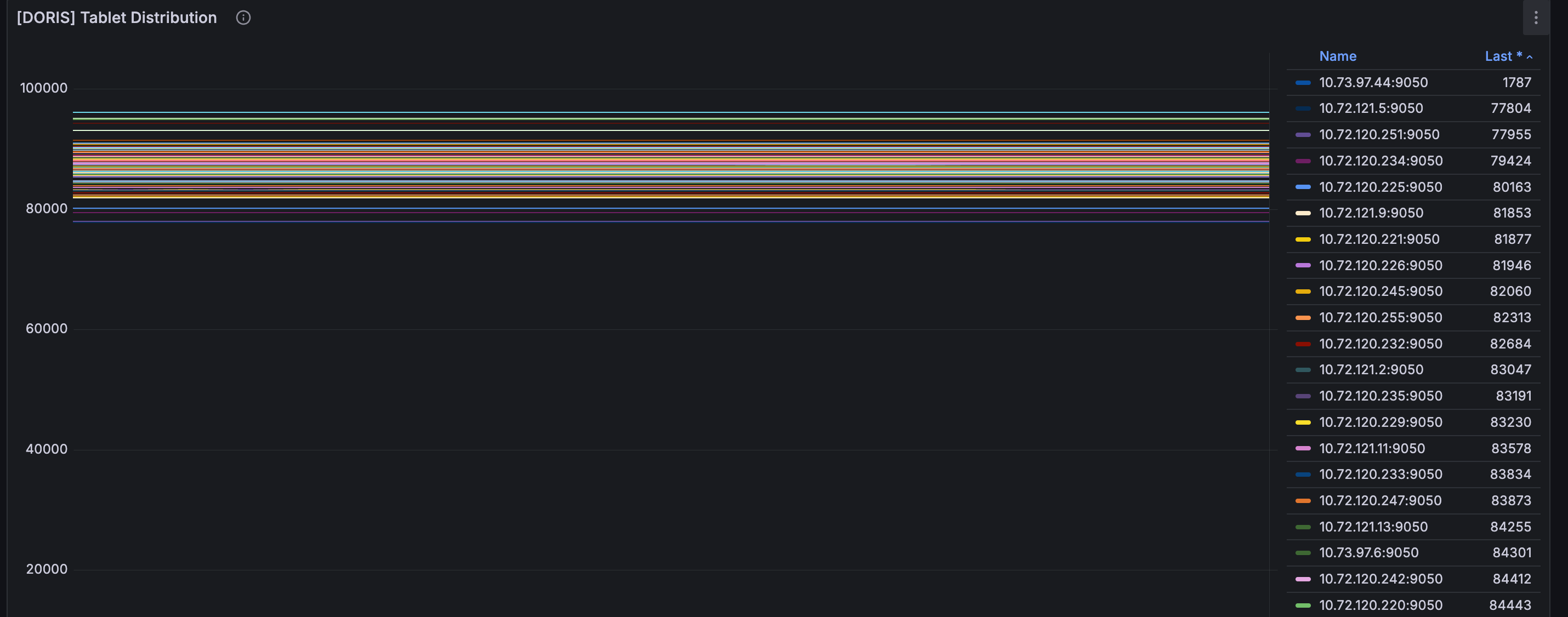Click the last value 83191
This screenshot has width=1568, height=617.
click(x=1513, y=396)
